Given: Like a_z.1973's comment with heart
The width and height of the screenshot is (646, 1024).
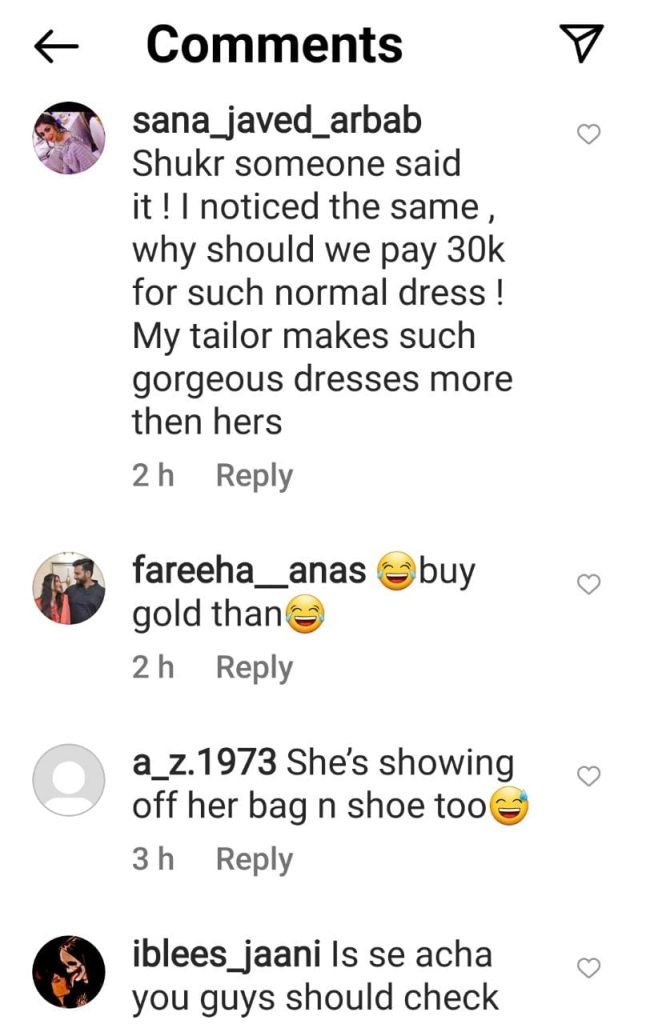Looking at the screenshot, I should tap(589, 776).
